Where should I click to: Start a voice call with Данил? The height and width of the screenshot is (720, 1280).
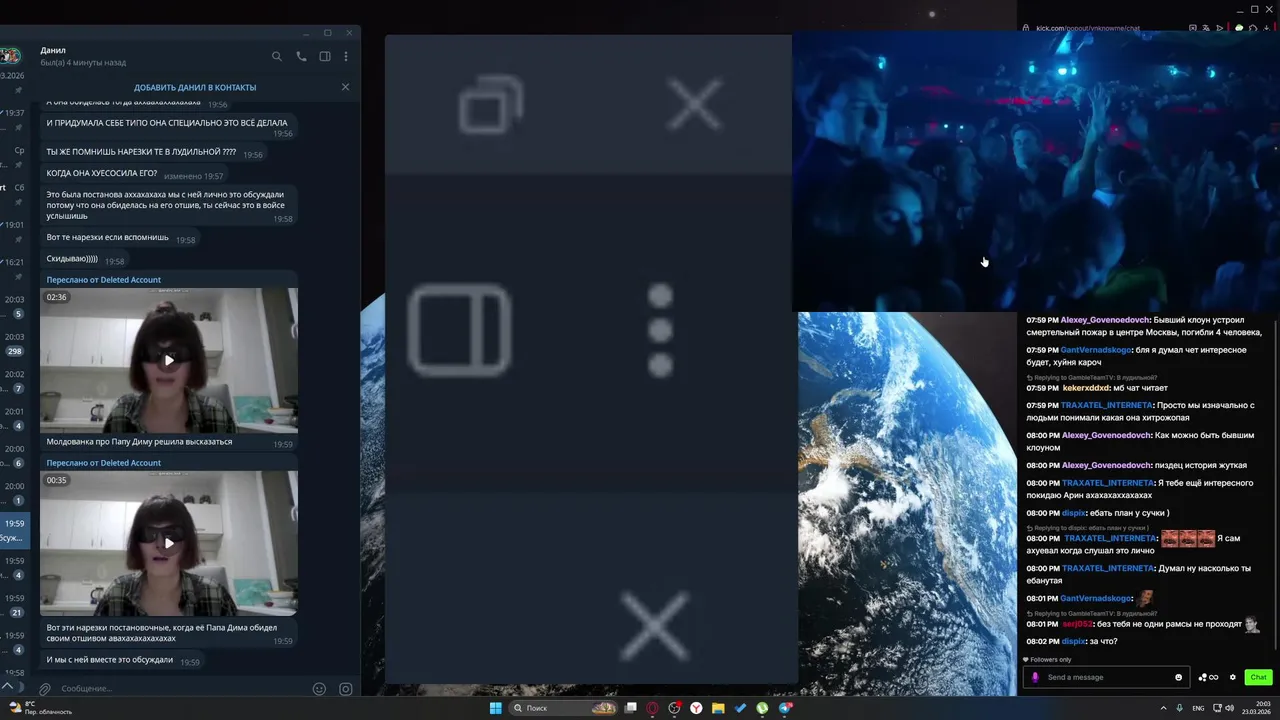tap(301, 57)
